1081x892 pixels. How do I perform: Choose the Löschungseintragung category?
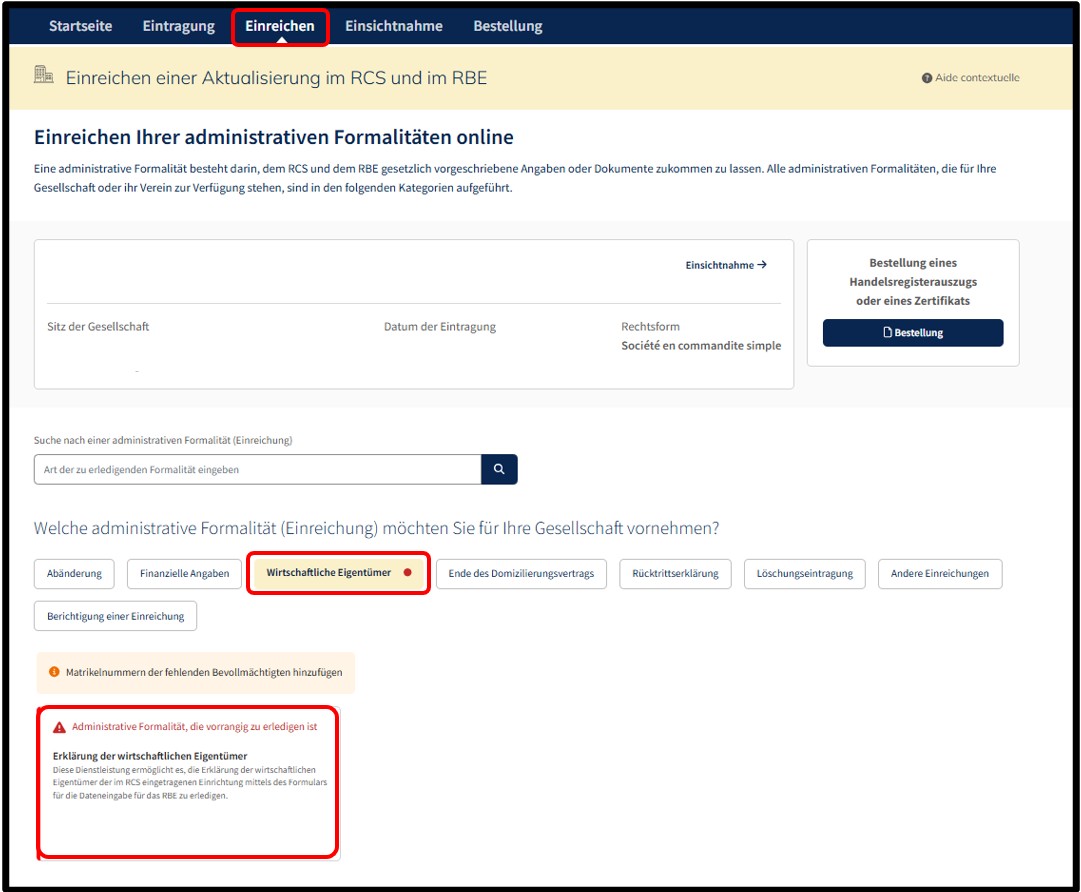805,574
